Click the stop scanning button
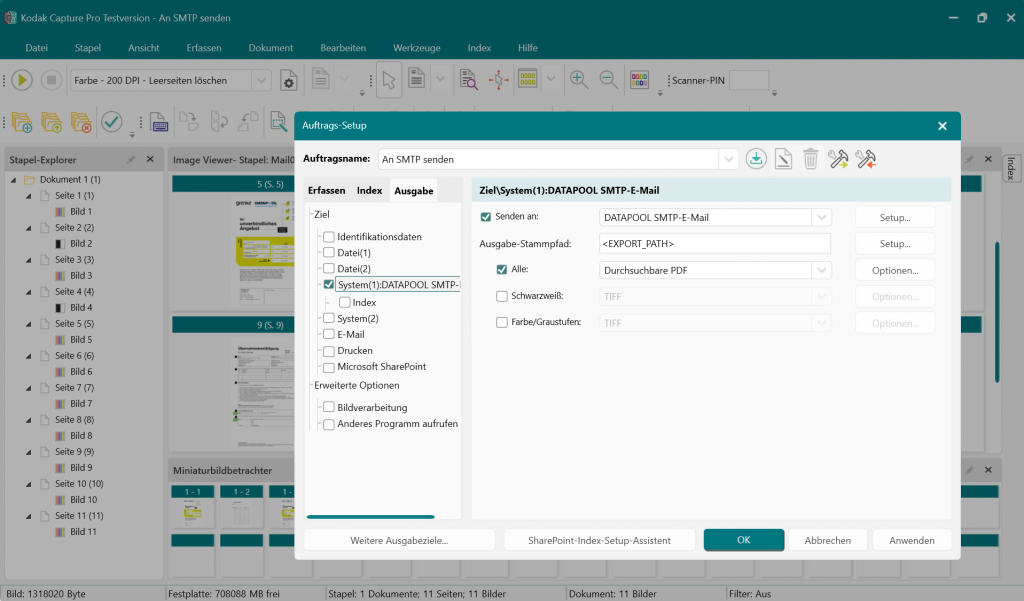 (51, 80)
